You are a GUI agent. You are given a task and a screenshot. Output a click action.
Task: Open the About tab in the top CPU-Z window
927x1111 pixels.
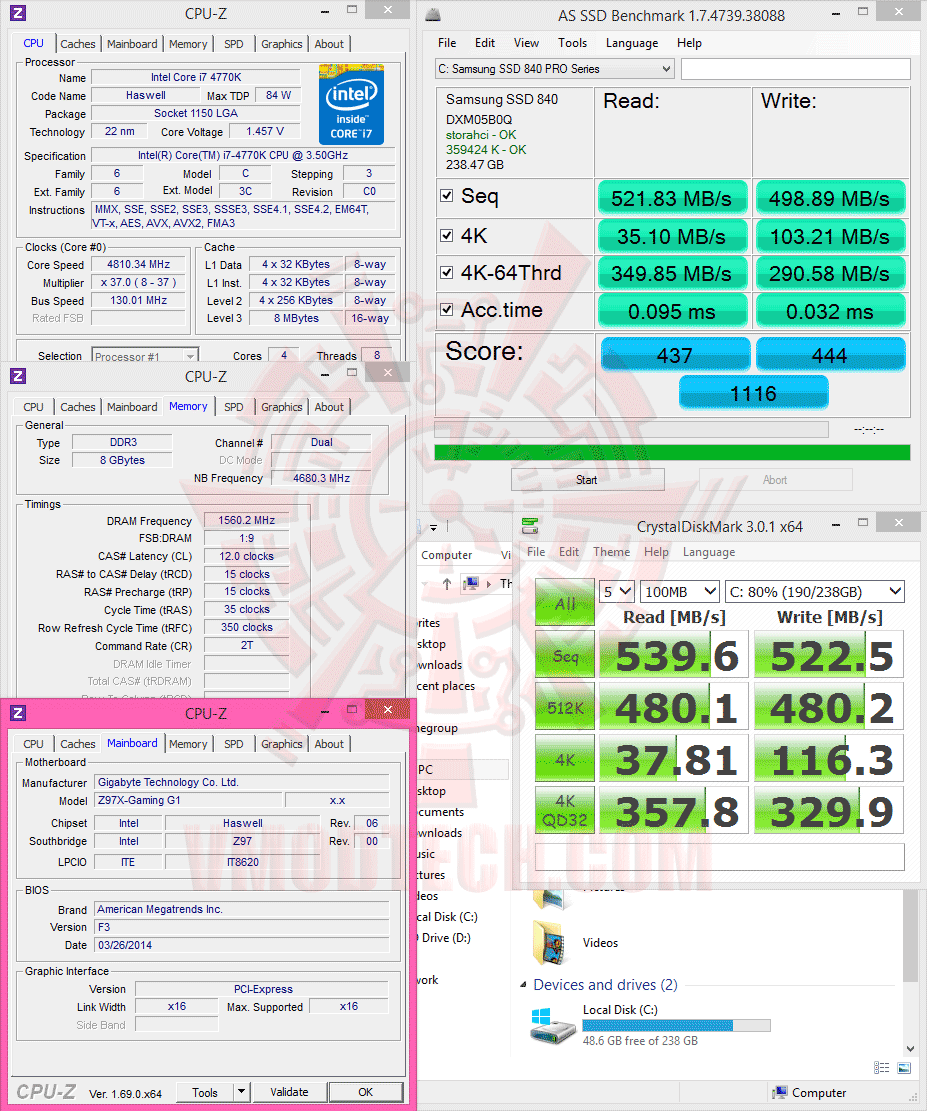tap(329, 43)
